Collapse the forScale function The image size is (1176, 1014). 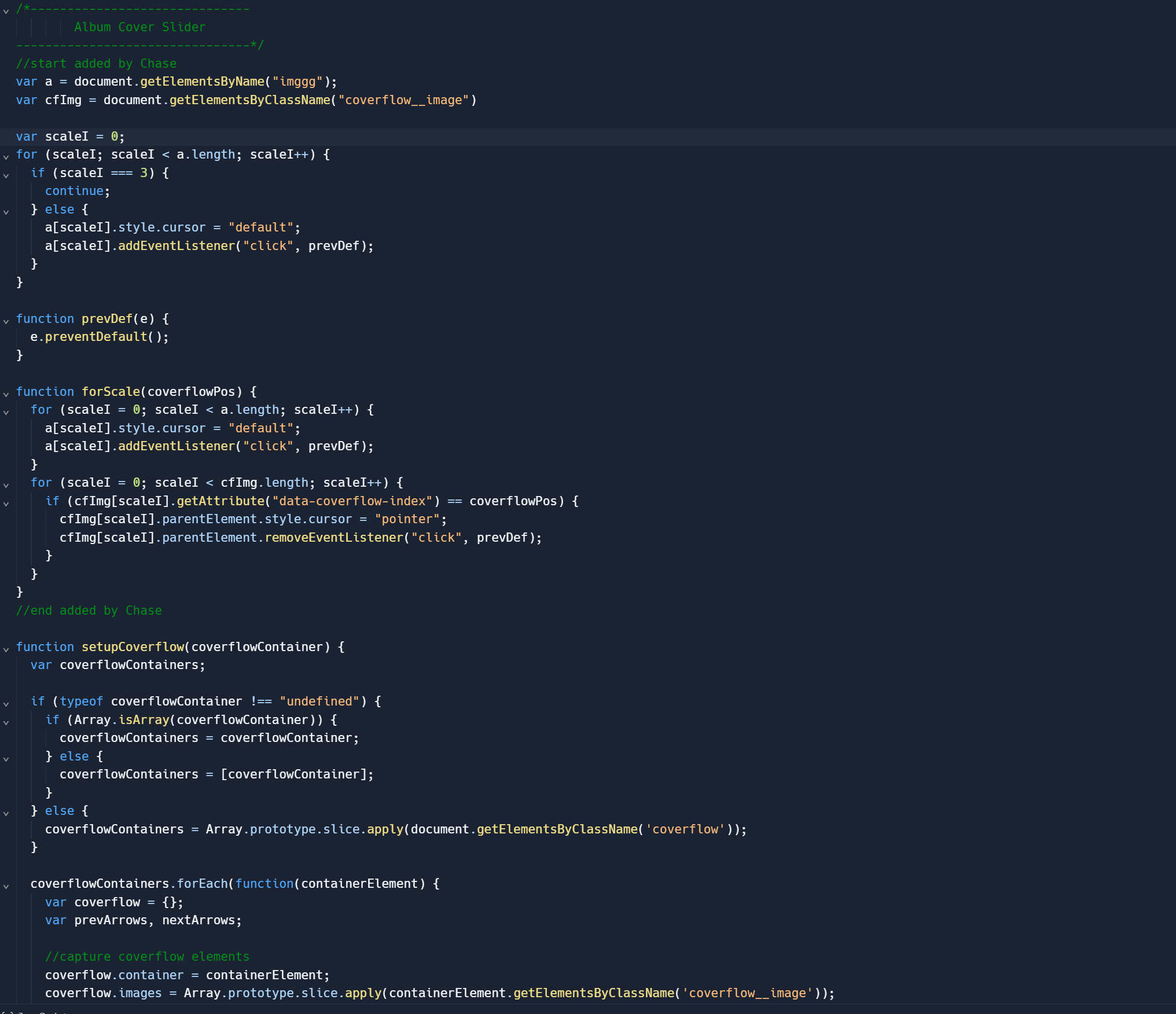coord(6,394)
